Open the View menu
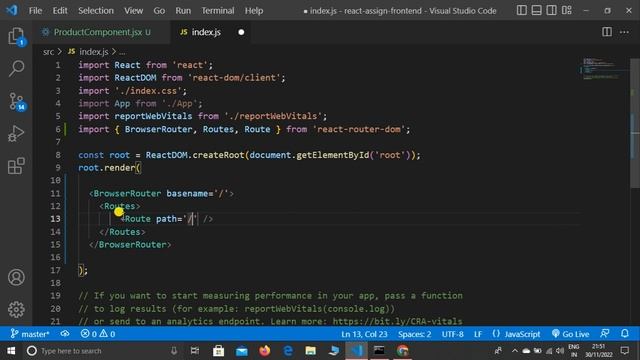 133,11
